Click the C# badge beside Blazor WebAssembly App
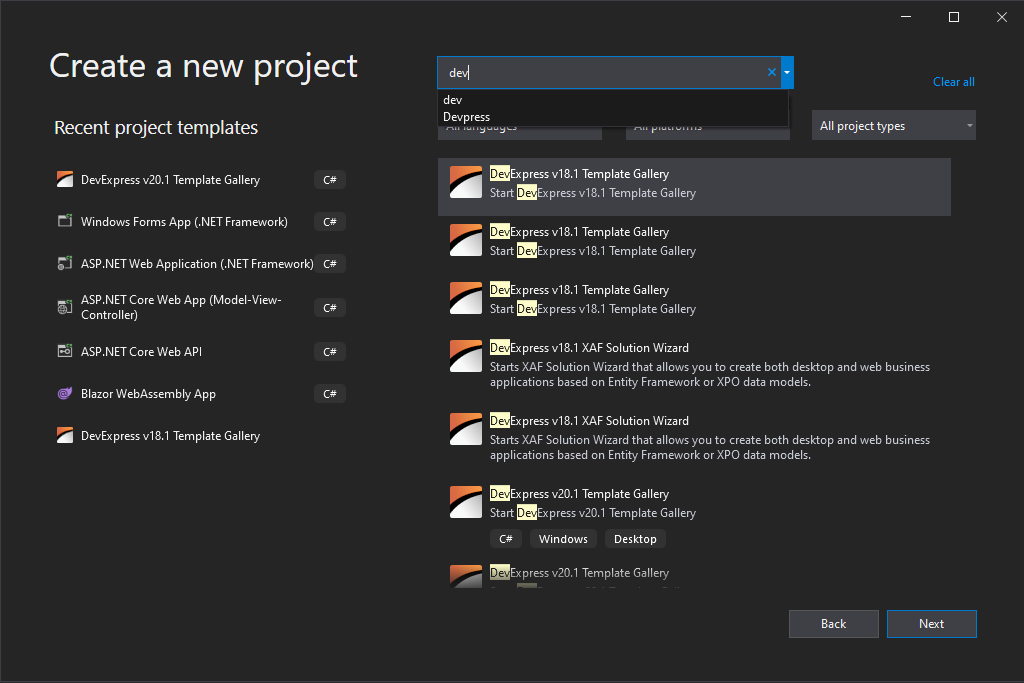 pyautogui.click(x=330, y=394)
